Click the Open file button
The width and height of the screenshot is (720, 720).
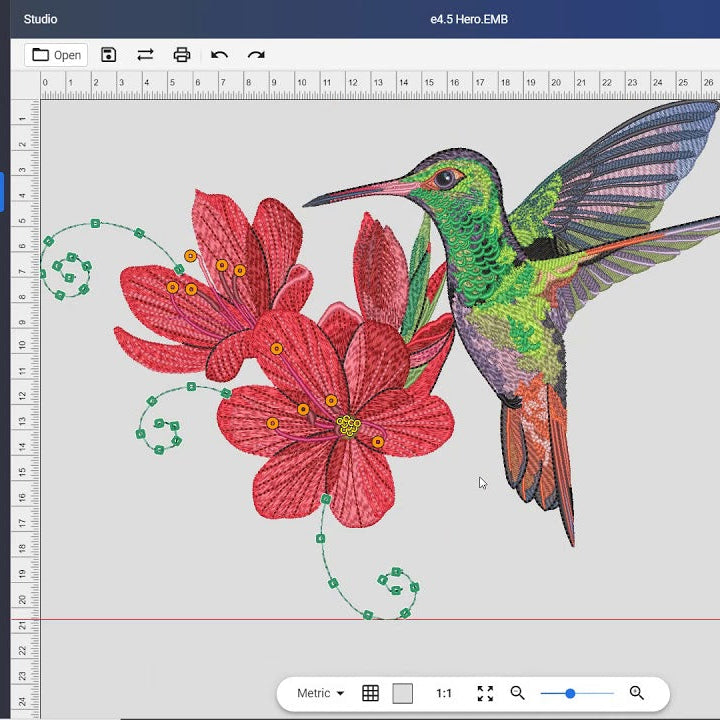click(56, 55)
